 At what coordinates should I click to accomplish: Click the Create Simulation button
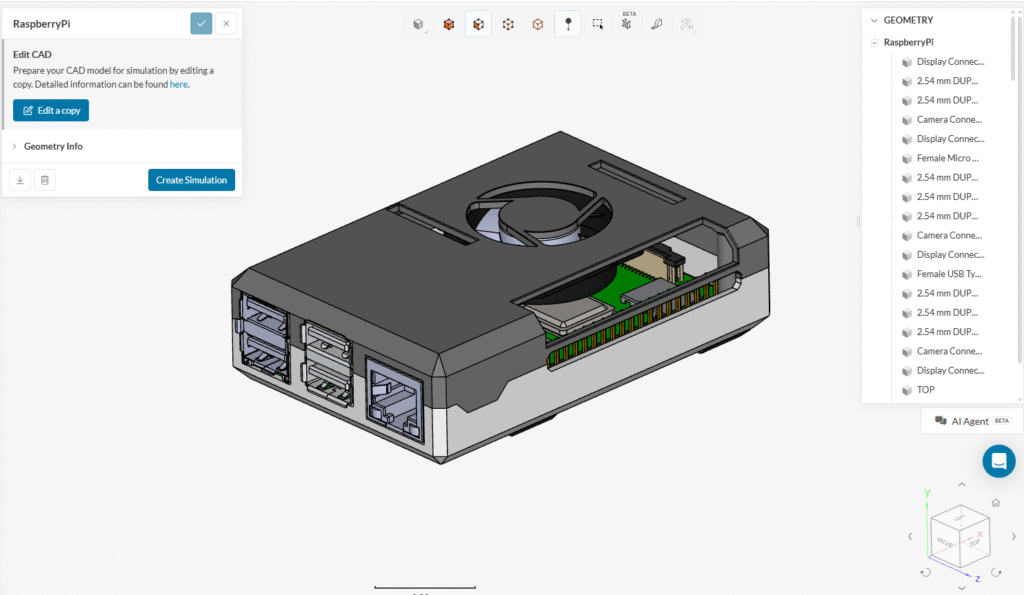[x=191, y=180]
